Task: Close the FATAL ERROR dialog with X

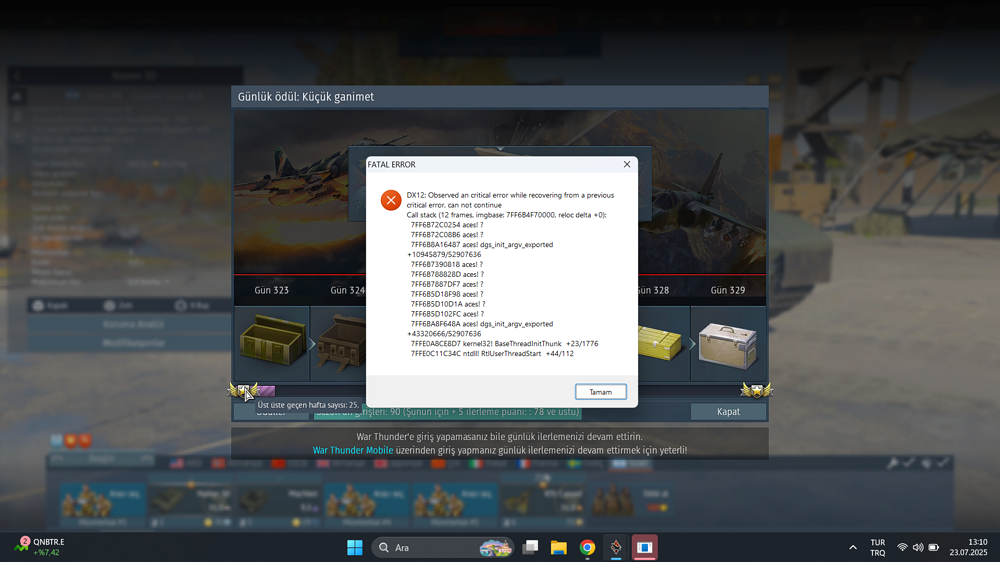Action: pos(627,164)
